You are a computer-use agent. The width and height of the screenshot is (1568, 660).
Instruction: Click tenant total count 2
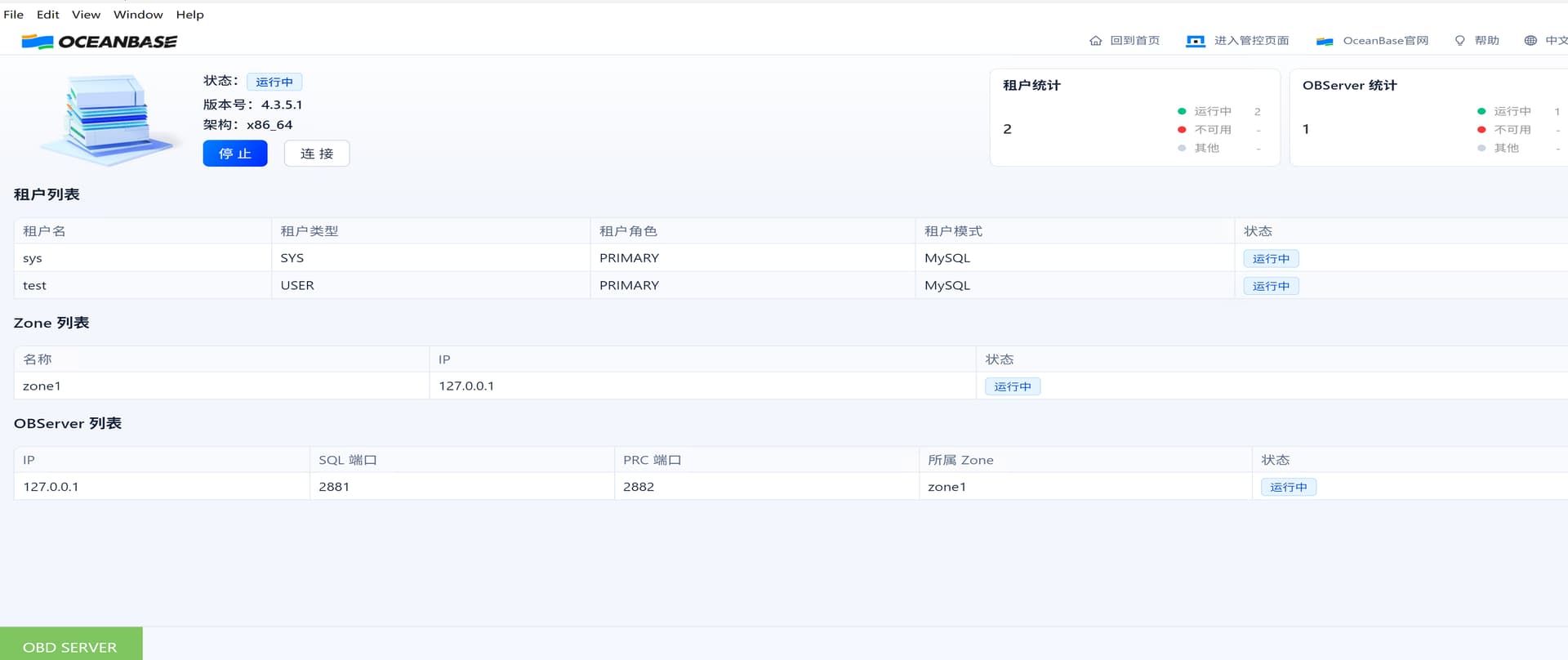pos(1007,129)
